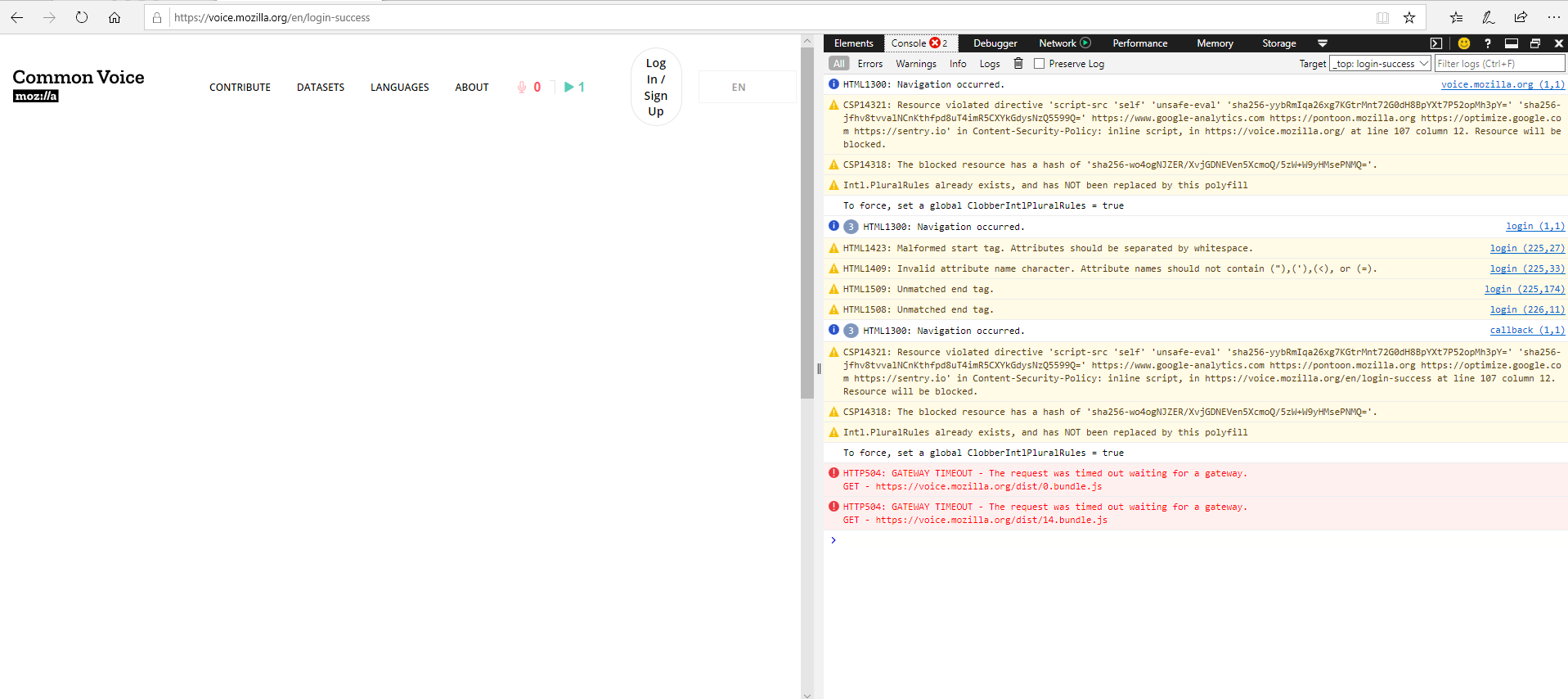The height and width of the screenshot is (699, 1568).
Task: Click the DevTools pane splitter handle
Action: point(819,368)
